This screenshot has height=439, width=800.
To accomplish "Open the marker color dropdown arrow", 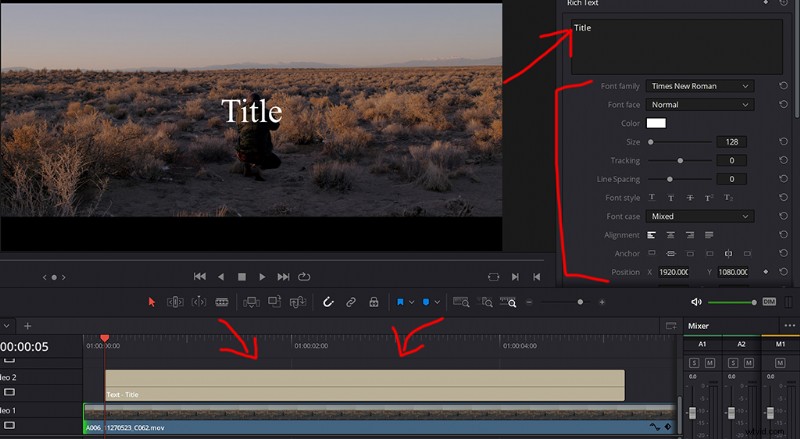I will [x=437, y=302].
